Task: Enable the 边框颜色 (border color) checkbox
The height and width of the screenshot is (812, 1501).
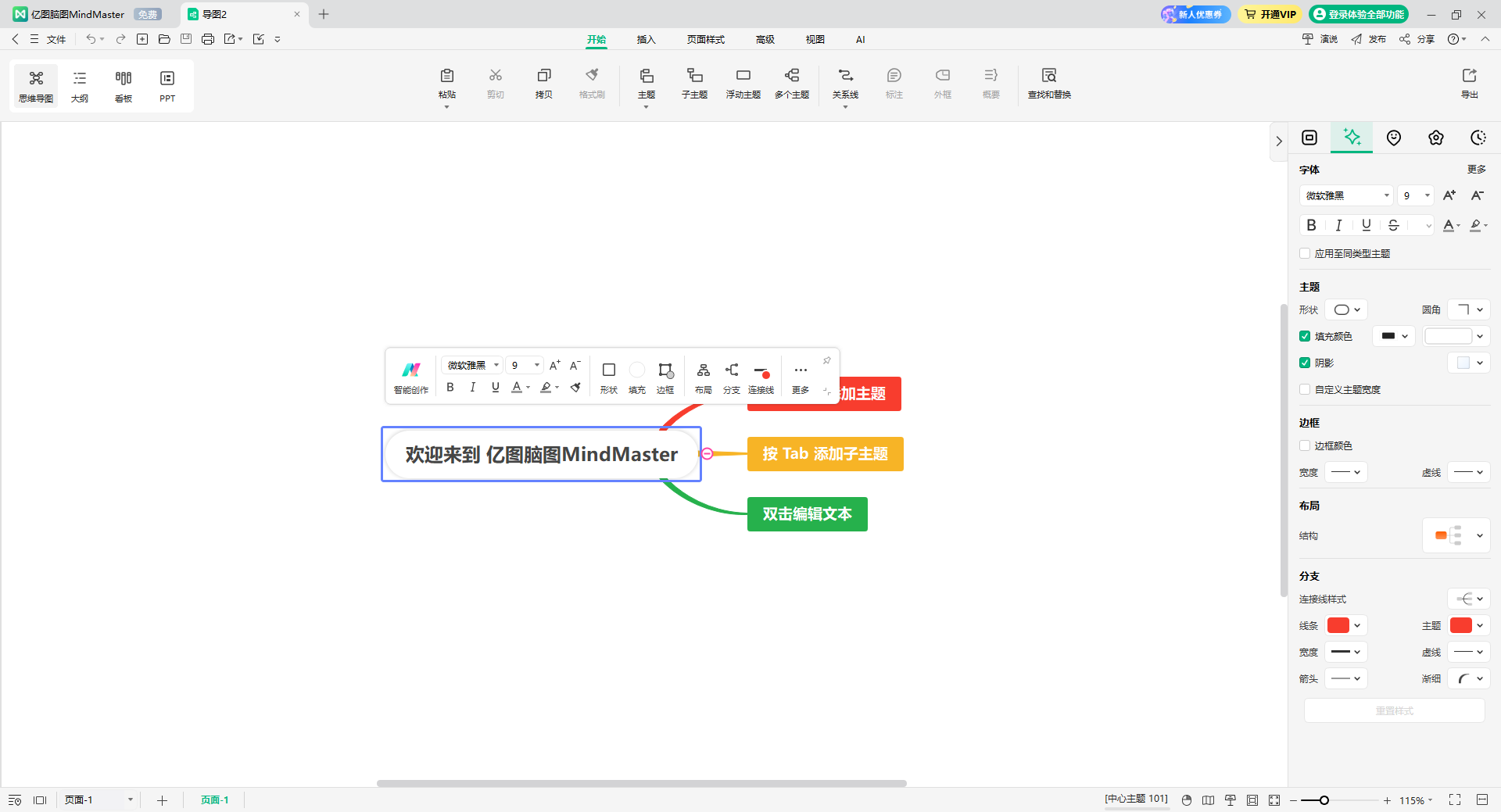Action: 1305,445
